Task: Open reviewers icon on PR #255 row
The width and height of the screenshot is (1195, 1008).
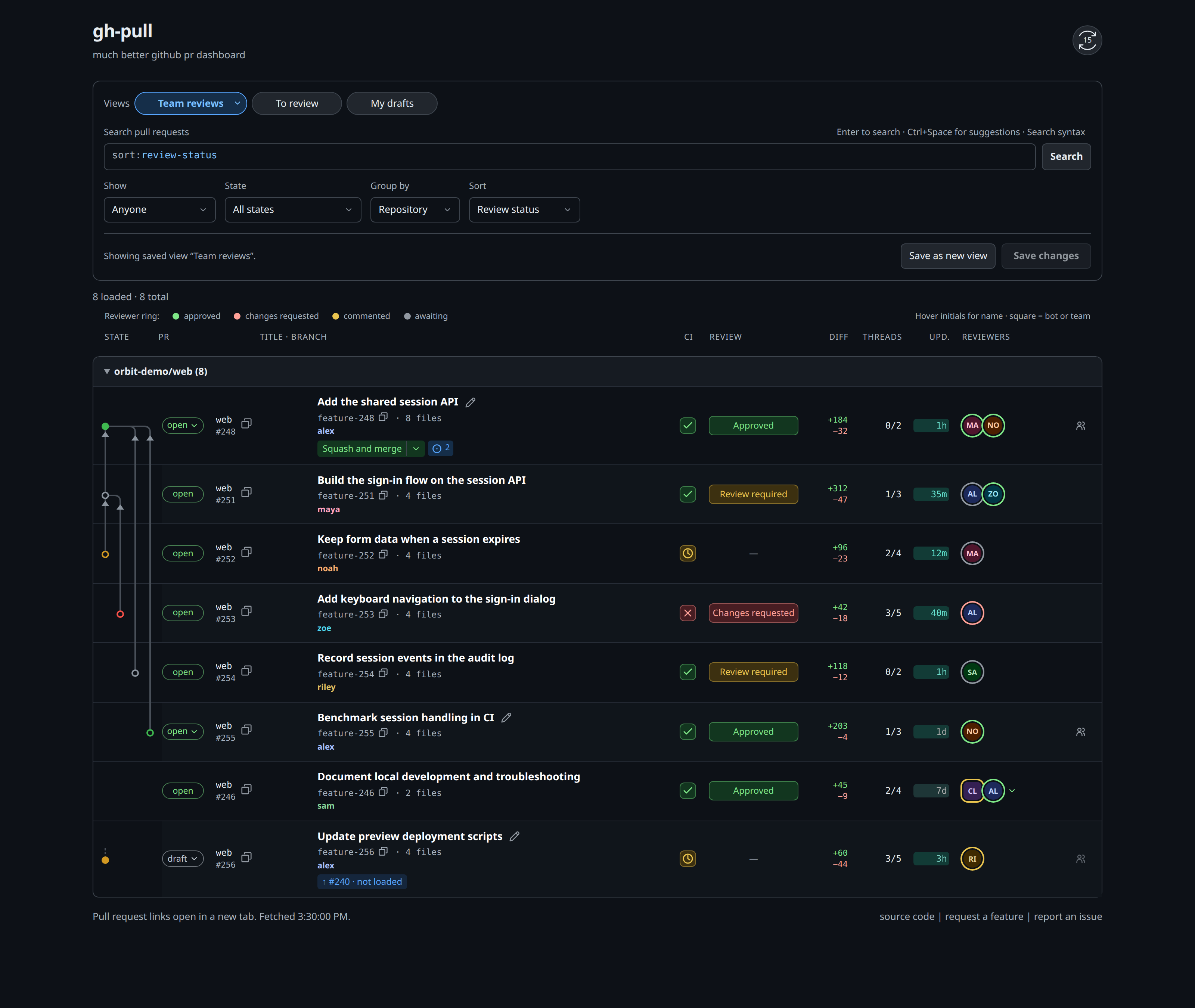Action: tap(1080, 732)
